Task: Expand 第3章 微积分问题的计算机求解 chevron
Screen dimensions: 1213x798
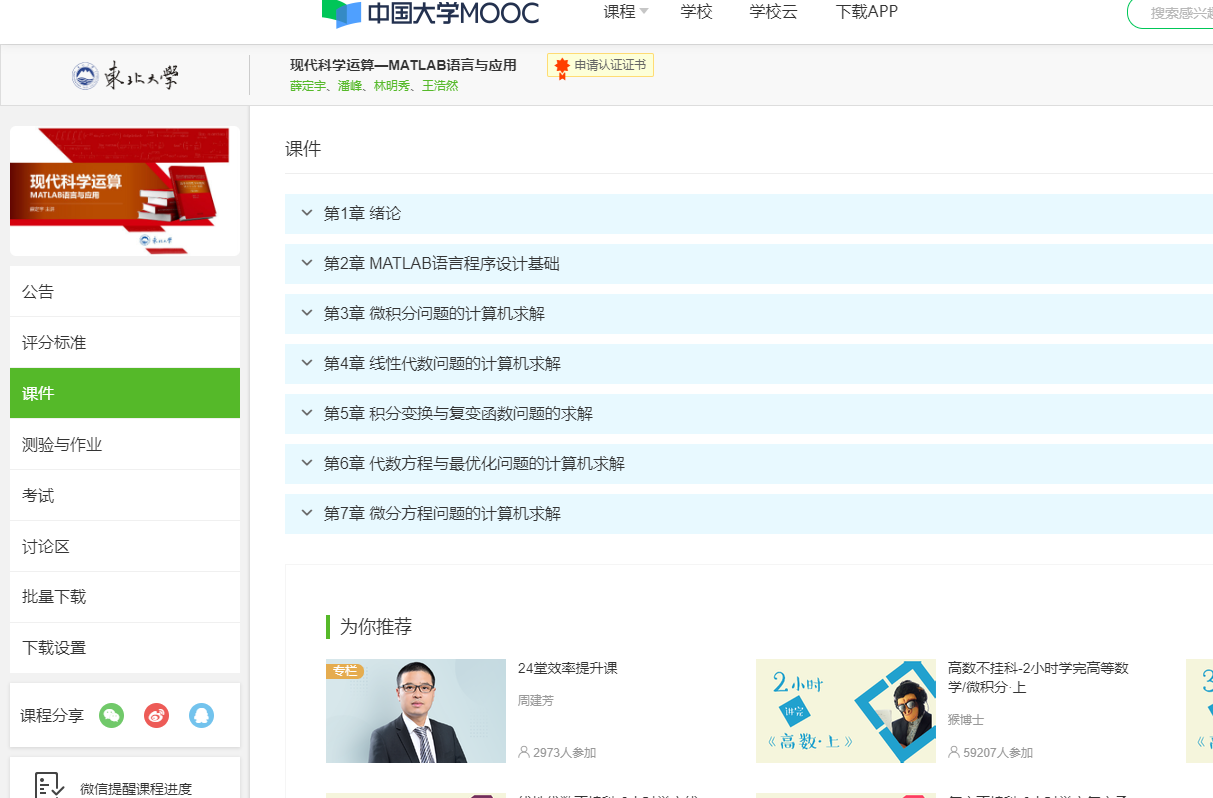Action: [x=307, y=313]
